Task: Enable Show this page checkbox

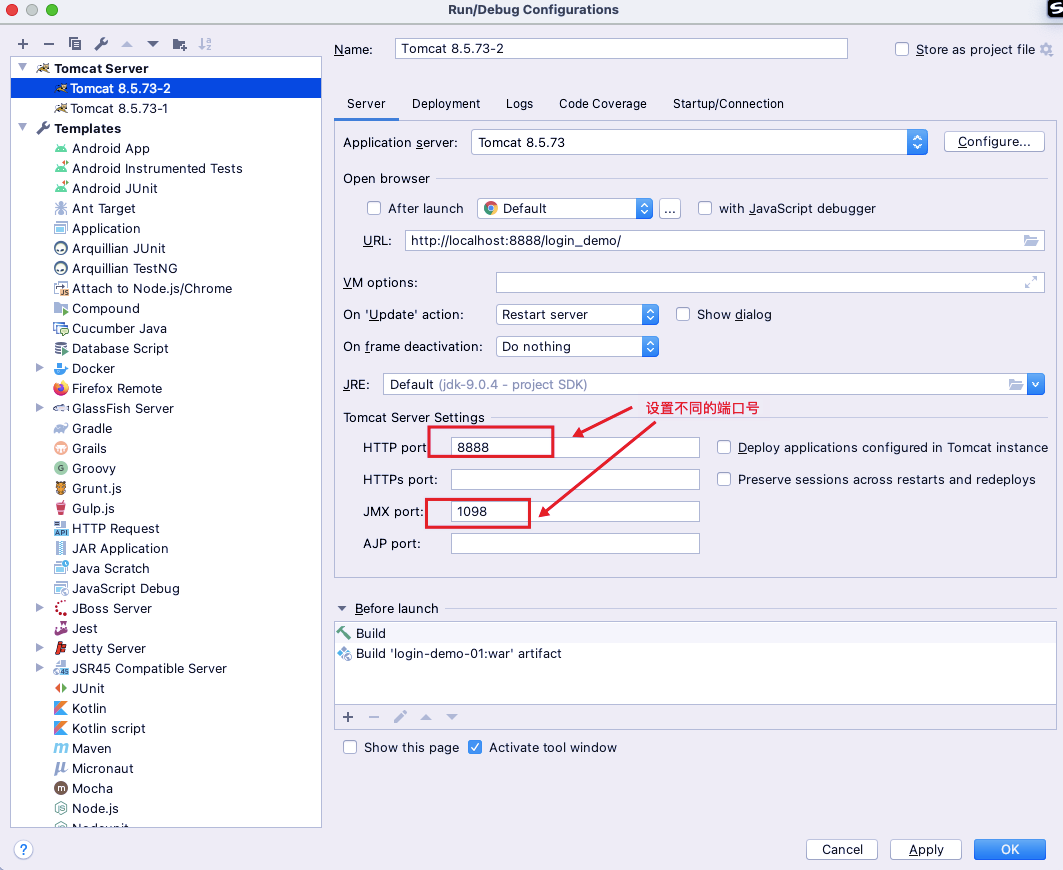Action: coord(350,747)
